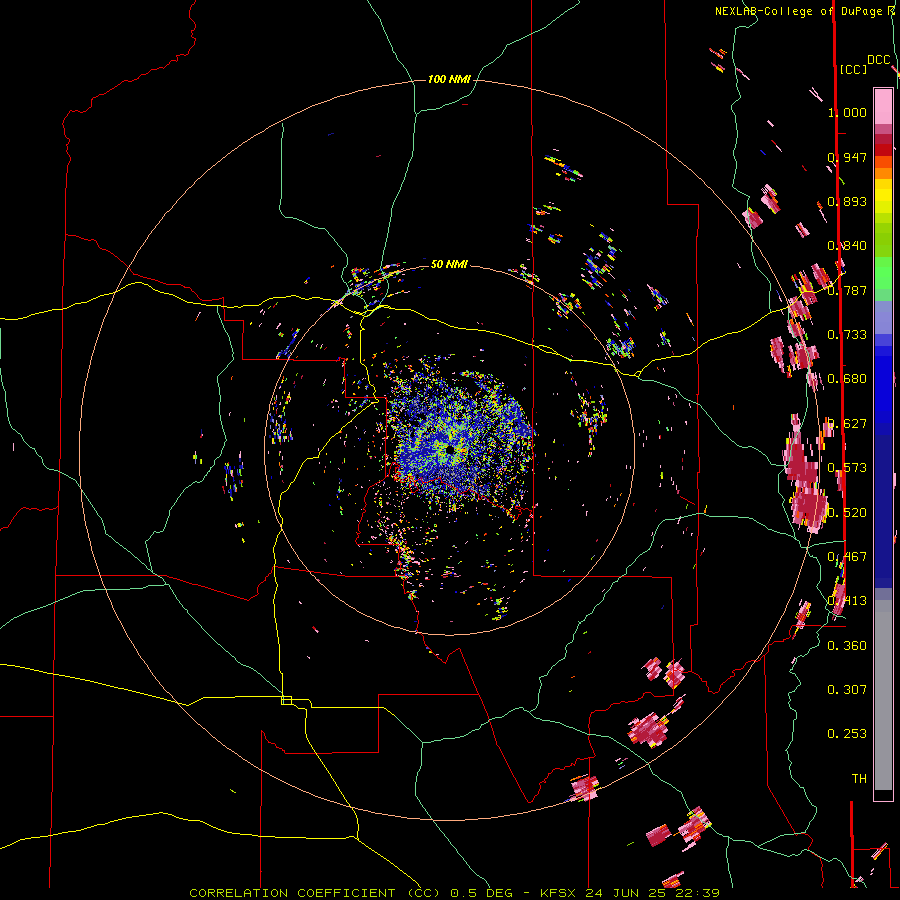Click the 0.360 scale value
Image resolution: width=900 pixels, height=900 pixels.
coord(847,646)
